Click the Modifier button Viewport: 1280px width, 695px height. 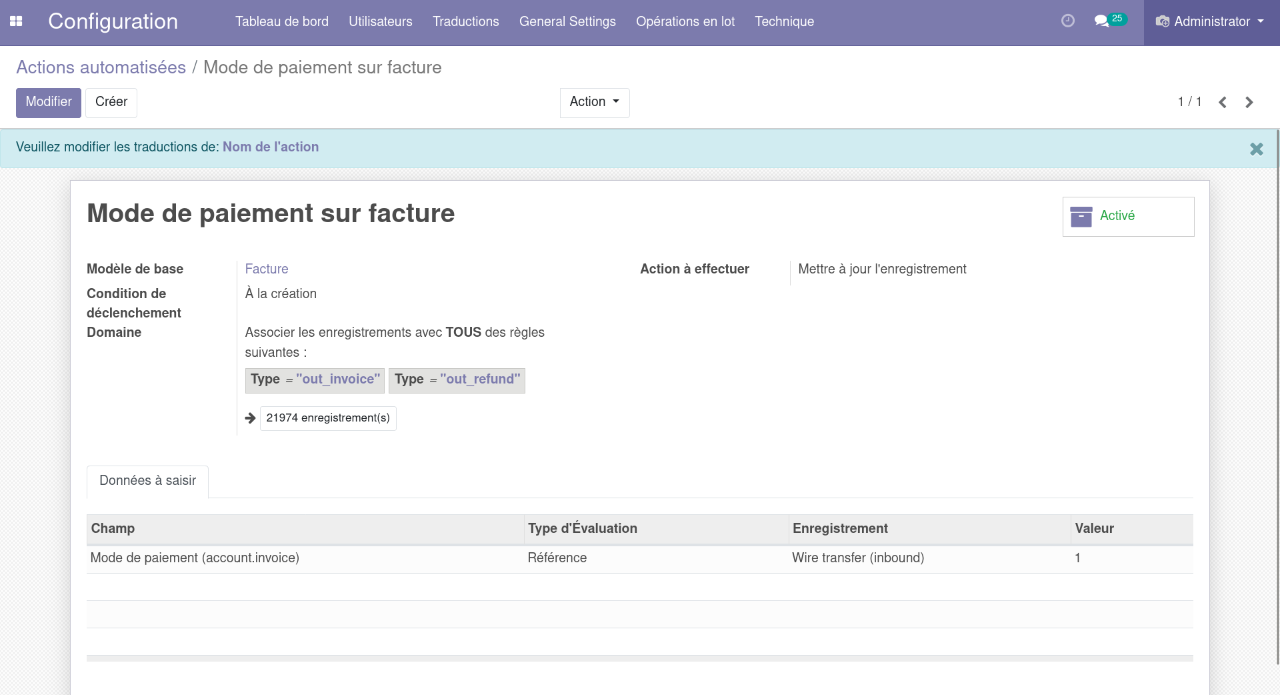[48, 102]
